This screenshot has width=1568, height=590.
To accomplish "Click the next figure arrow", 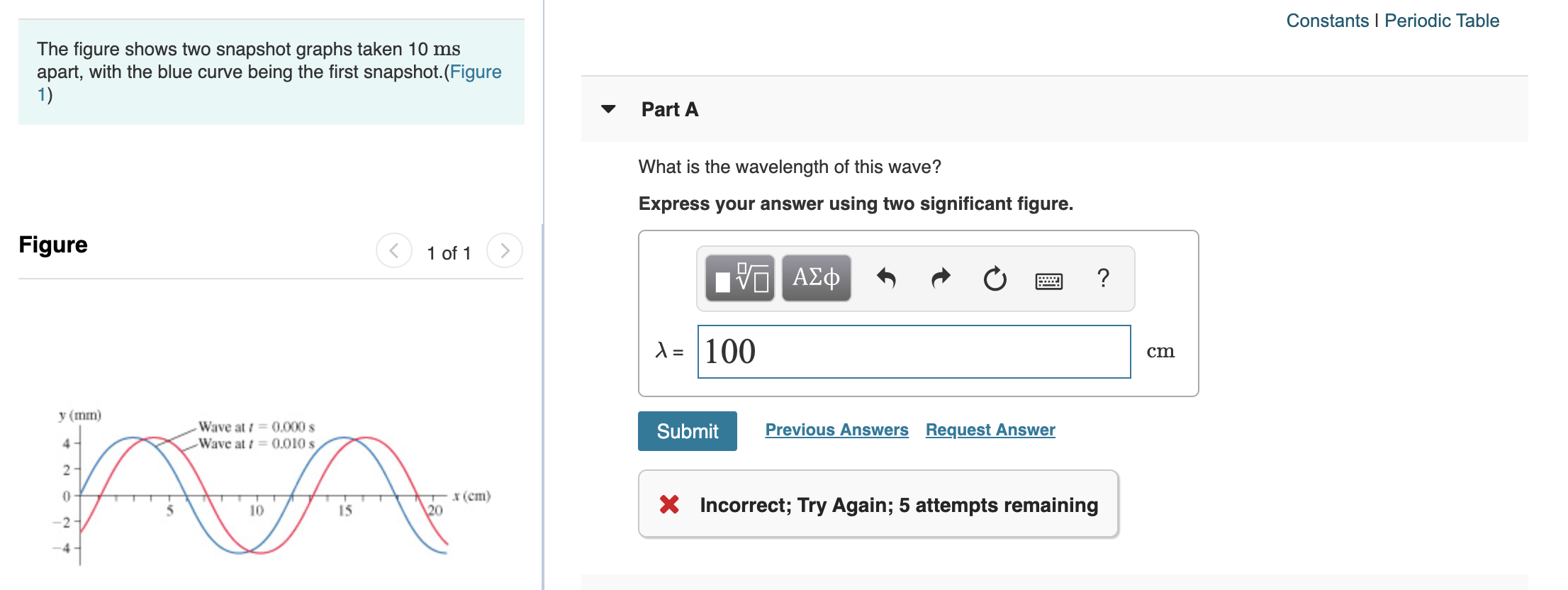I will [503, 250].
